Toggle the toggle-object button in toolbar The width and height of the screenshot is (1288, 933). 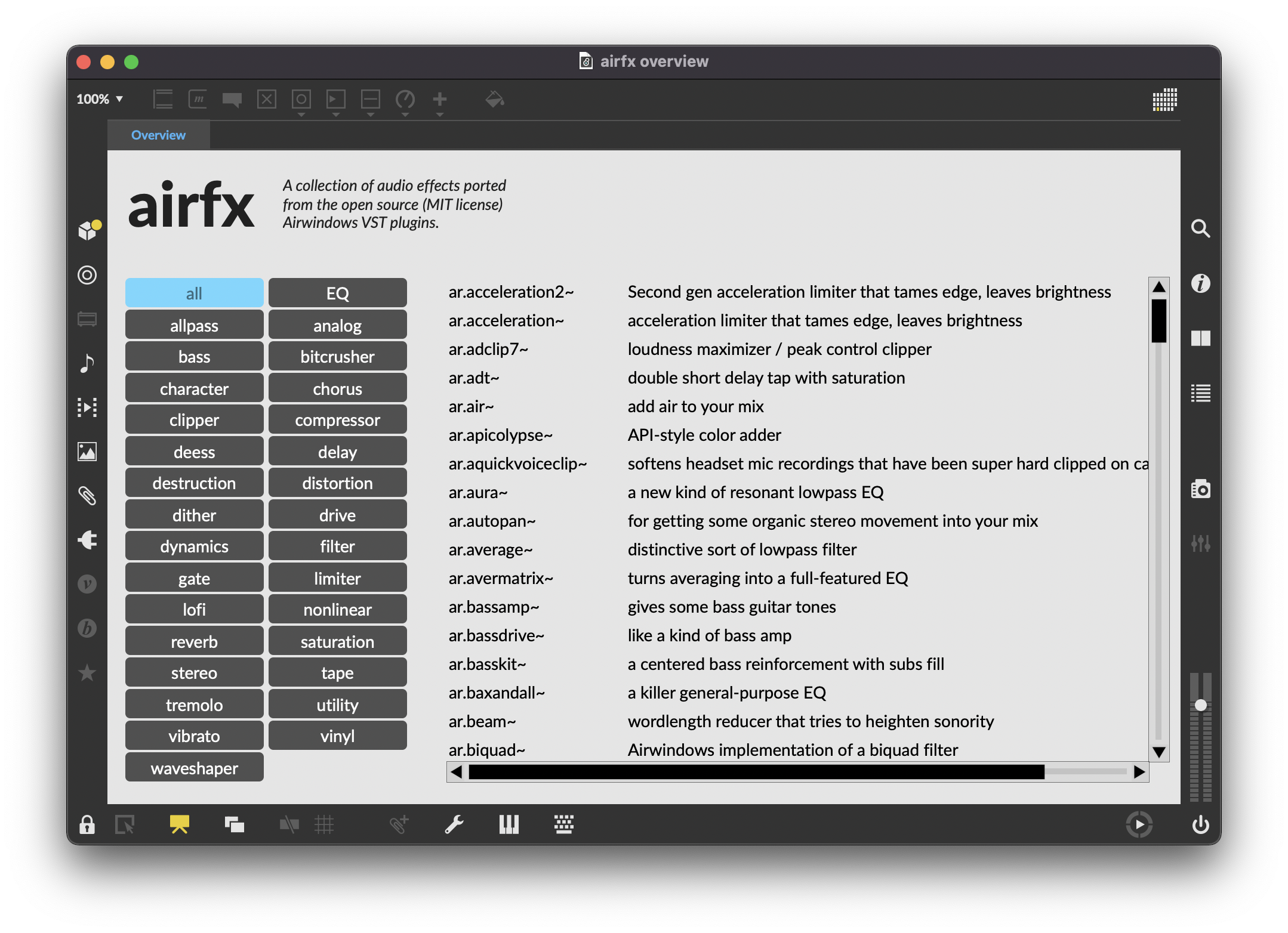(267, 99)
